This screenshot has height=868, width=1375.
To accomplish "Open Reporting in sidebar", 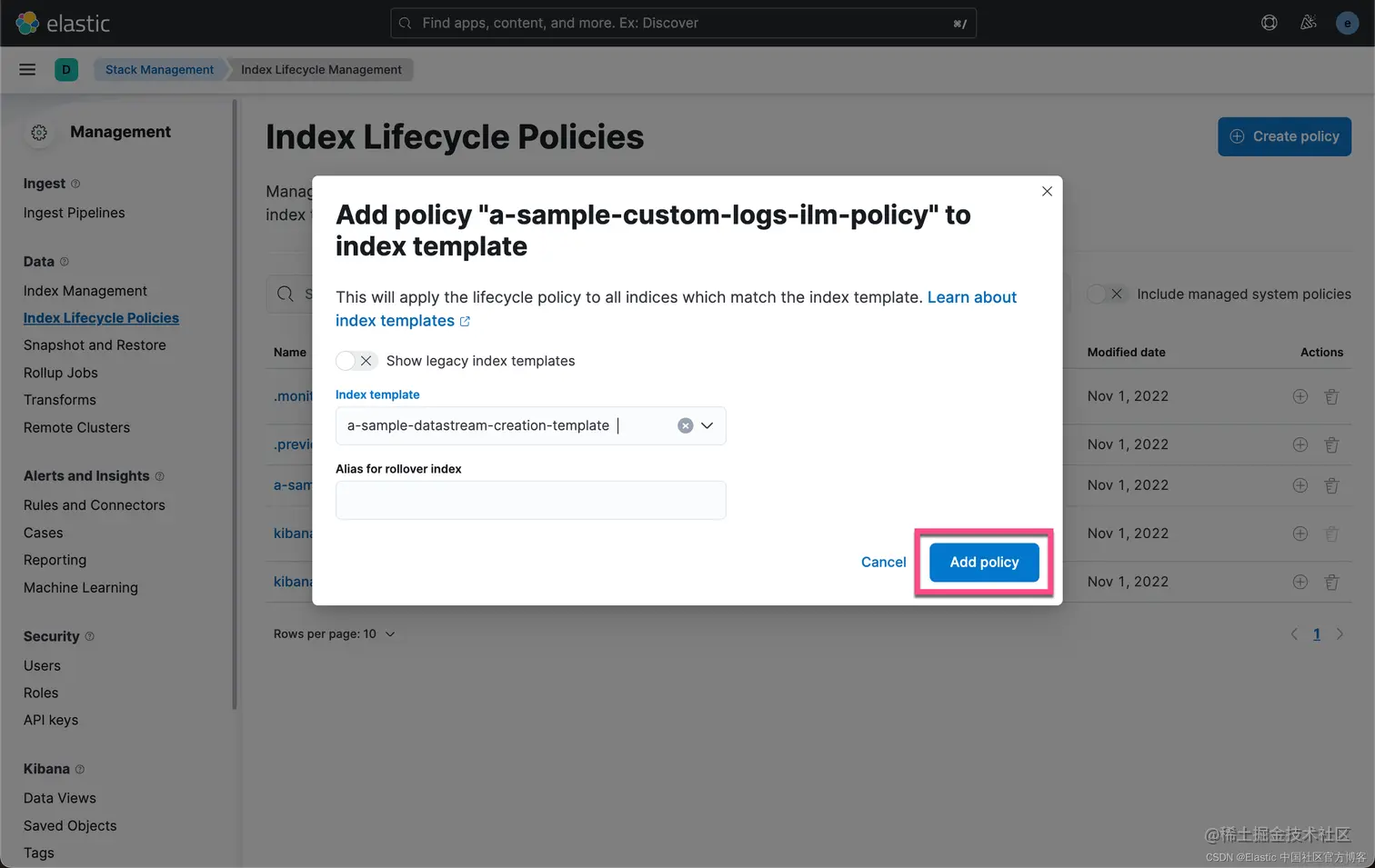I will pyautogui.click(x=55, y=560).
